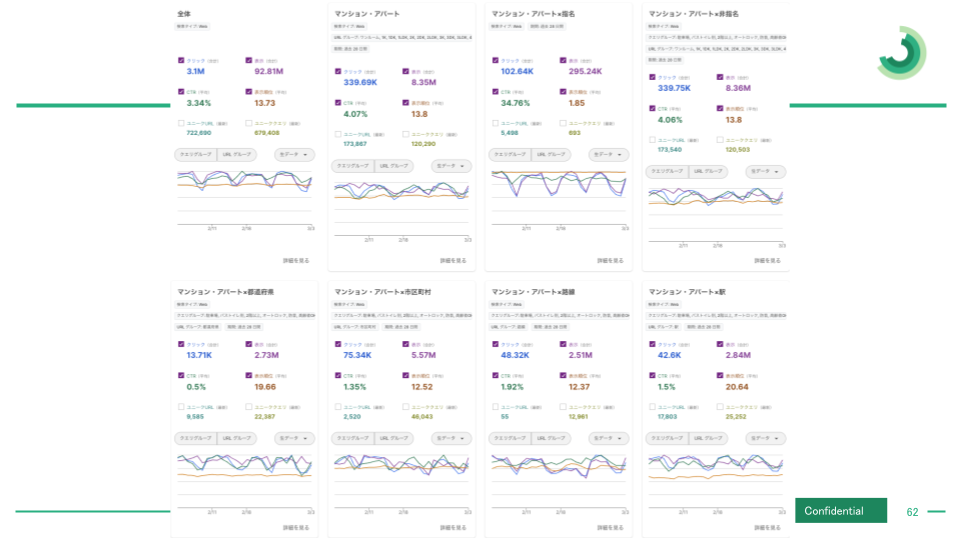The width and height of the screenshot is (960, 540).
Task: Open 詳細を見る link in 全体 card
Action: [x=296, y=261]
